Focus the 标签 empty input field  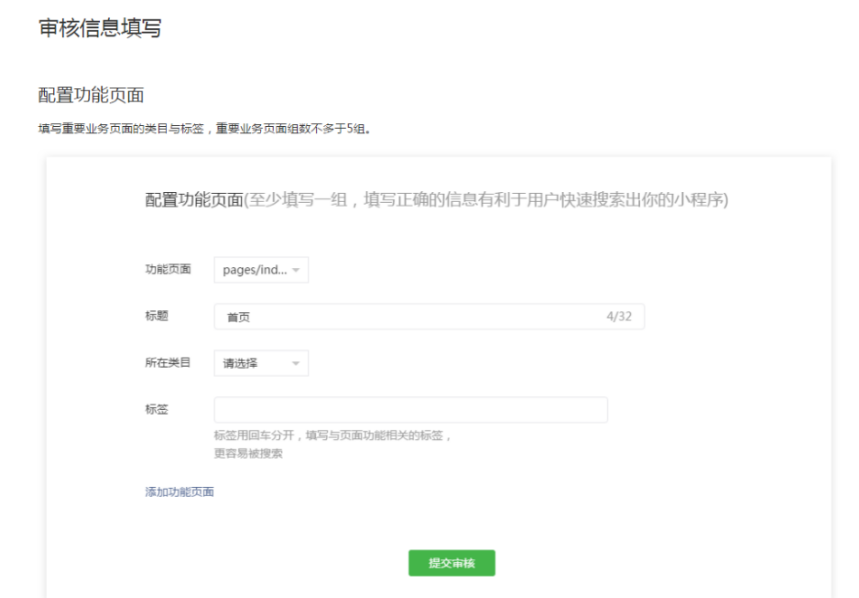(411, 410)
